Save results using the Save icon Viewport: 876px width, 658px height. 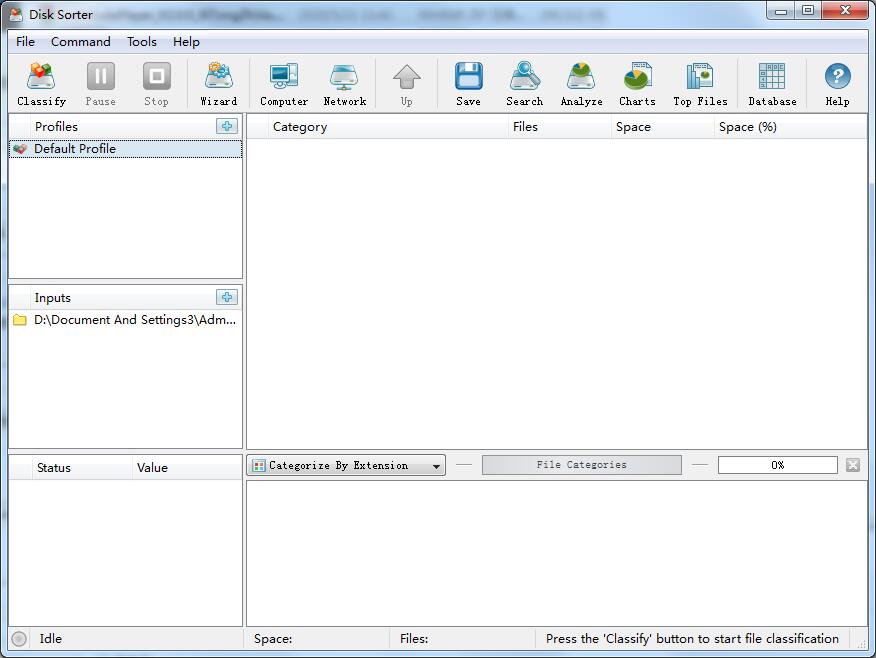[468, 84]
